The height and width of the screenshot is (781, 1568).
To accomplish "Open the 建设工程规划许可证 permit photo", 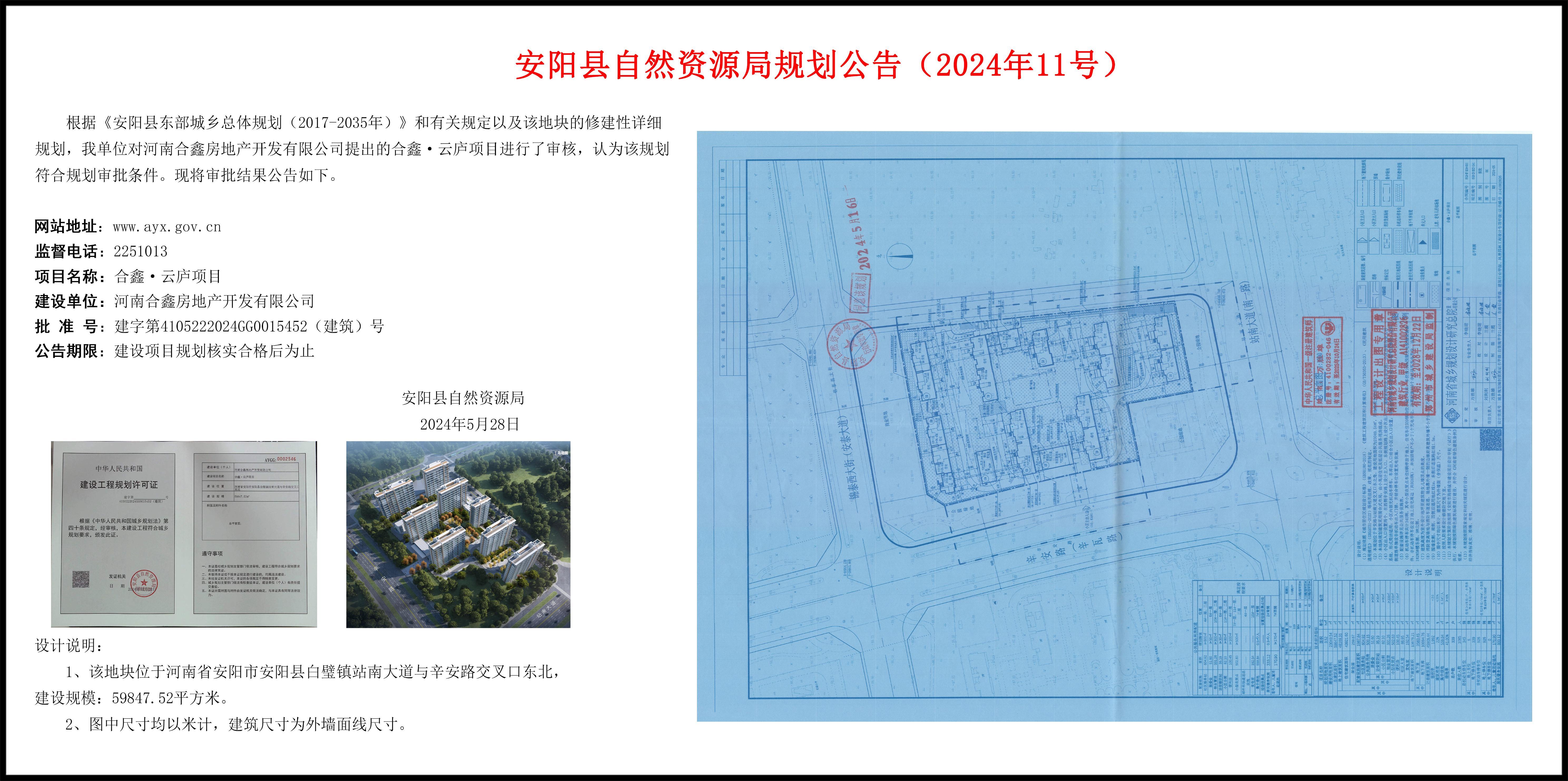I will pos(184,534).
